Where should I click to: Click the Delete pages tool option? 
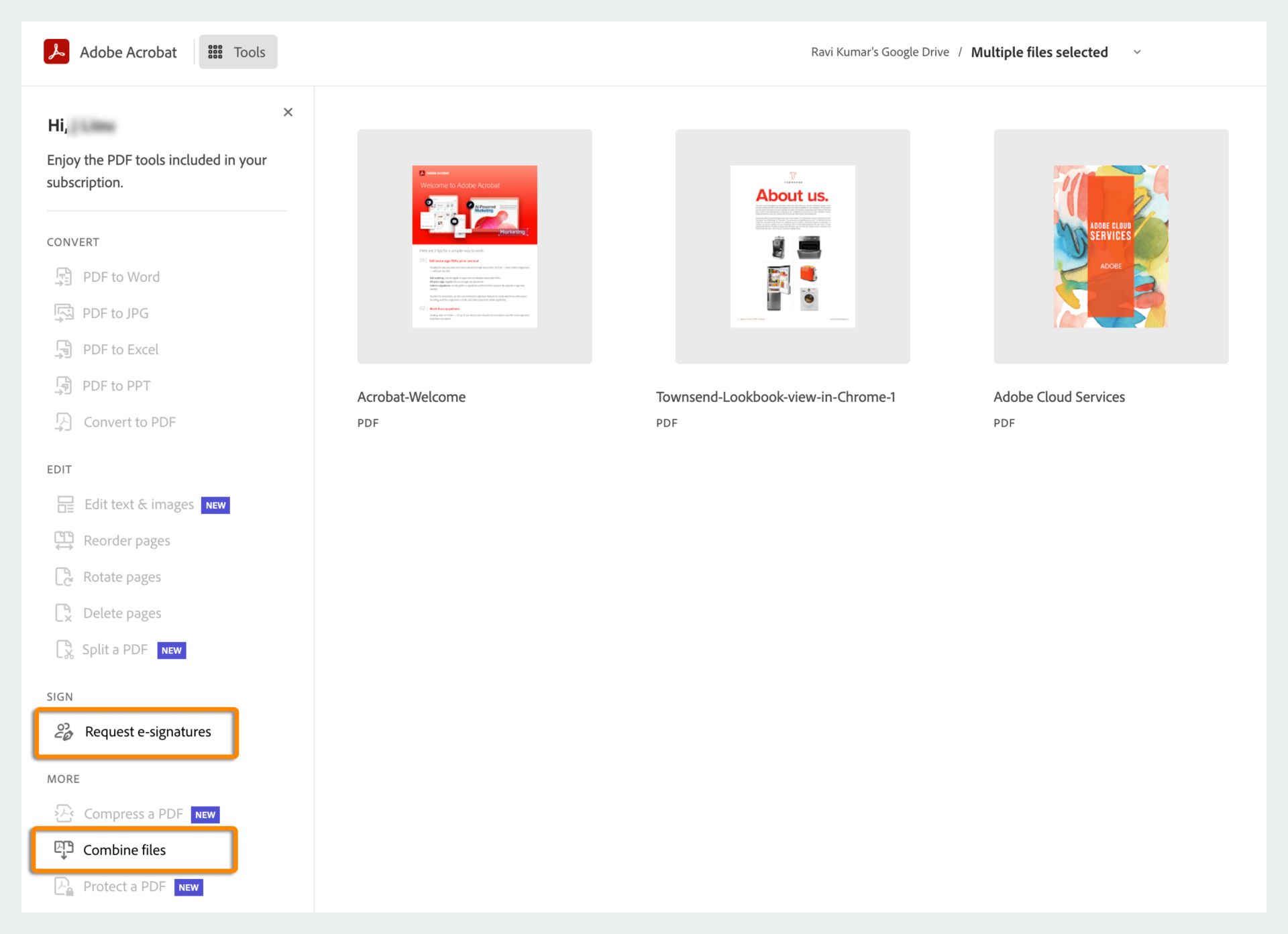pos(123,612)
